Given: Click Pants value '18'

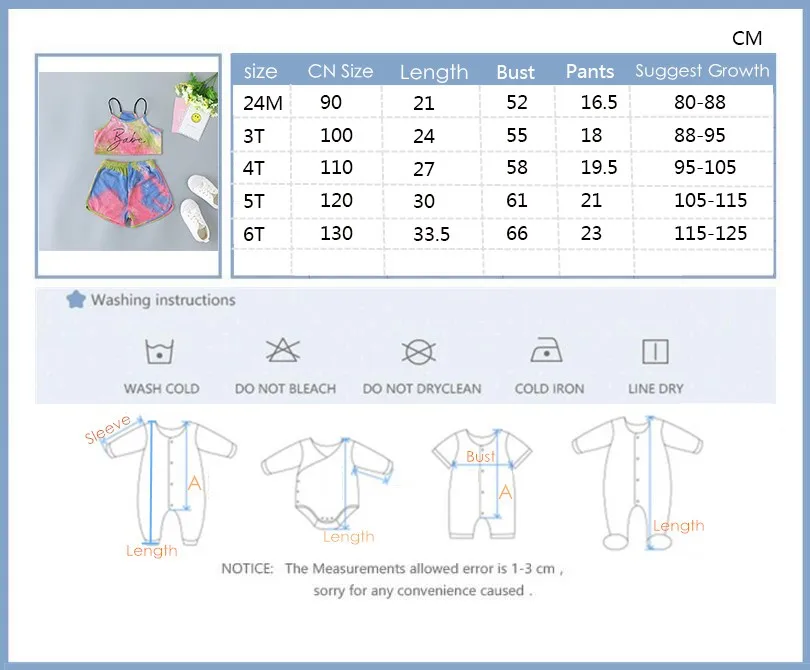Looking at the screenshot, I should [x=591, y=135].
